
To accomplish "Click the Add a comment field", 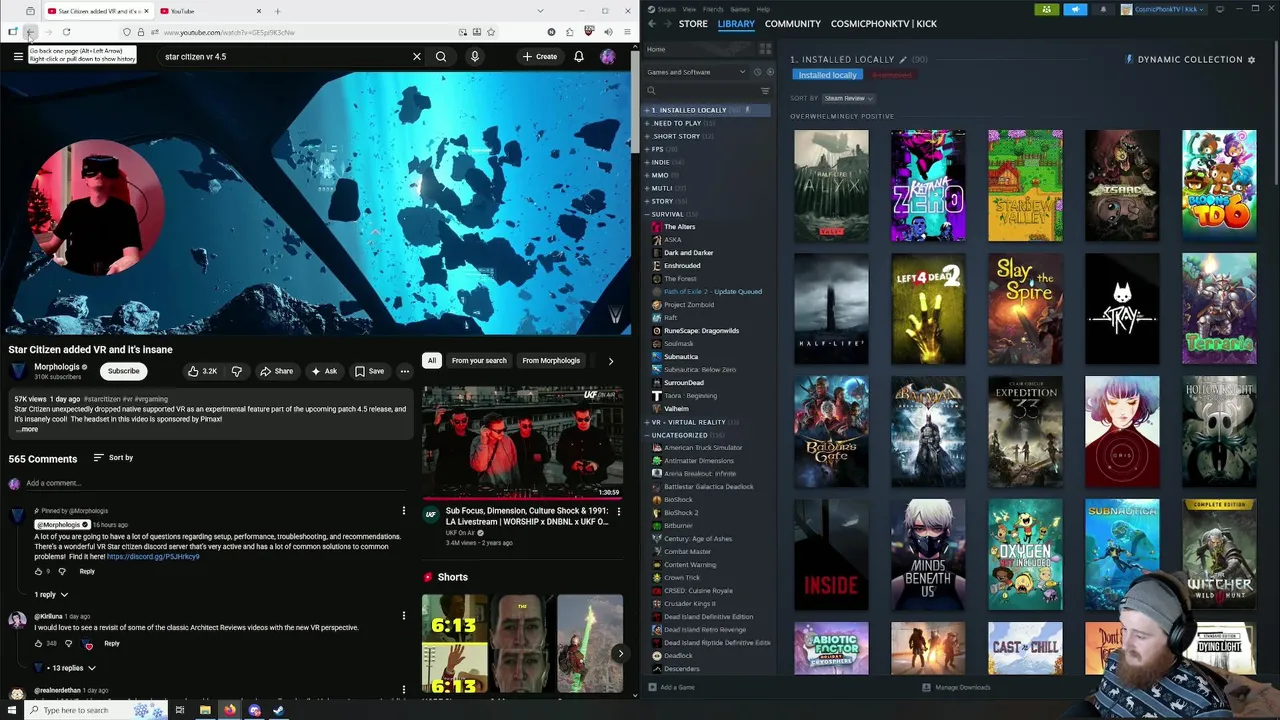I will (x=215, y=483).
